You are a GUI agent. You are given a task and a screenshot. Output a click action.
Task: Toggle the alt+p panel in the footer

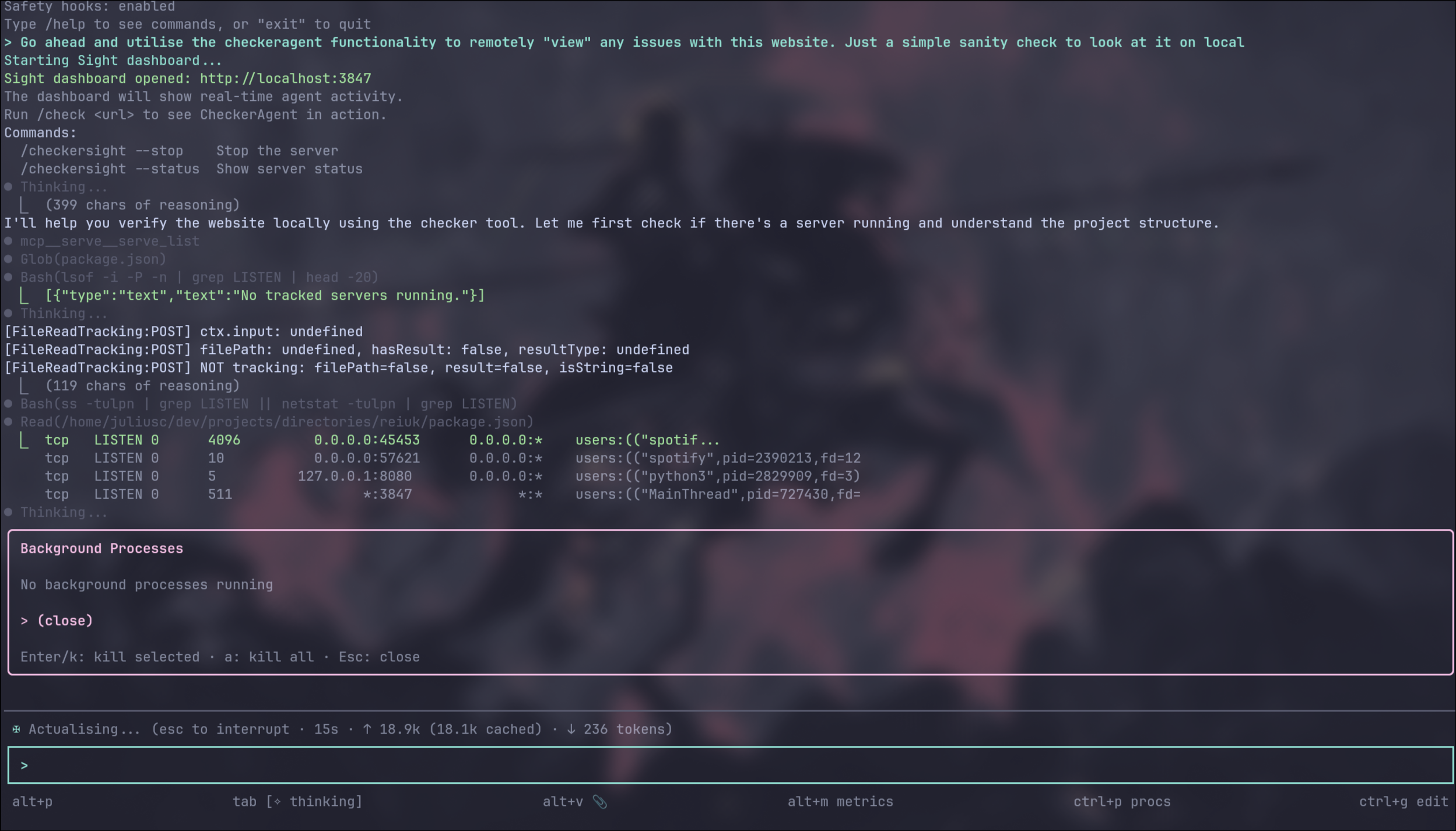33,802
